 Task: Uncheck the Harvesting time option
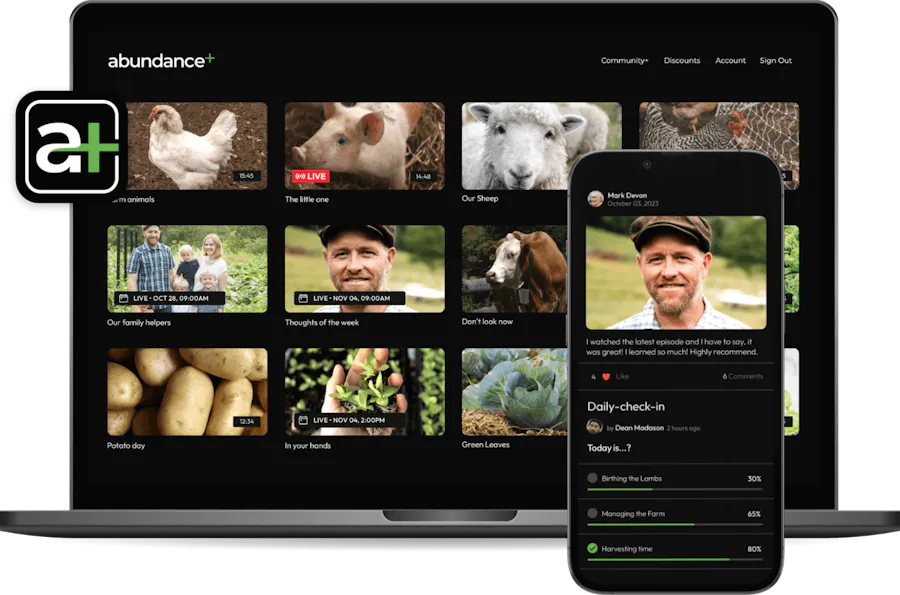coord(591,548)
